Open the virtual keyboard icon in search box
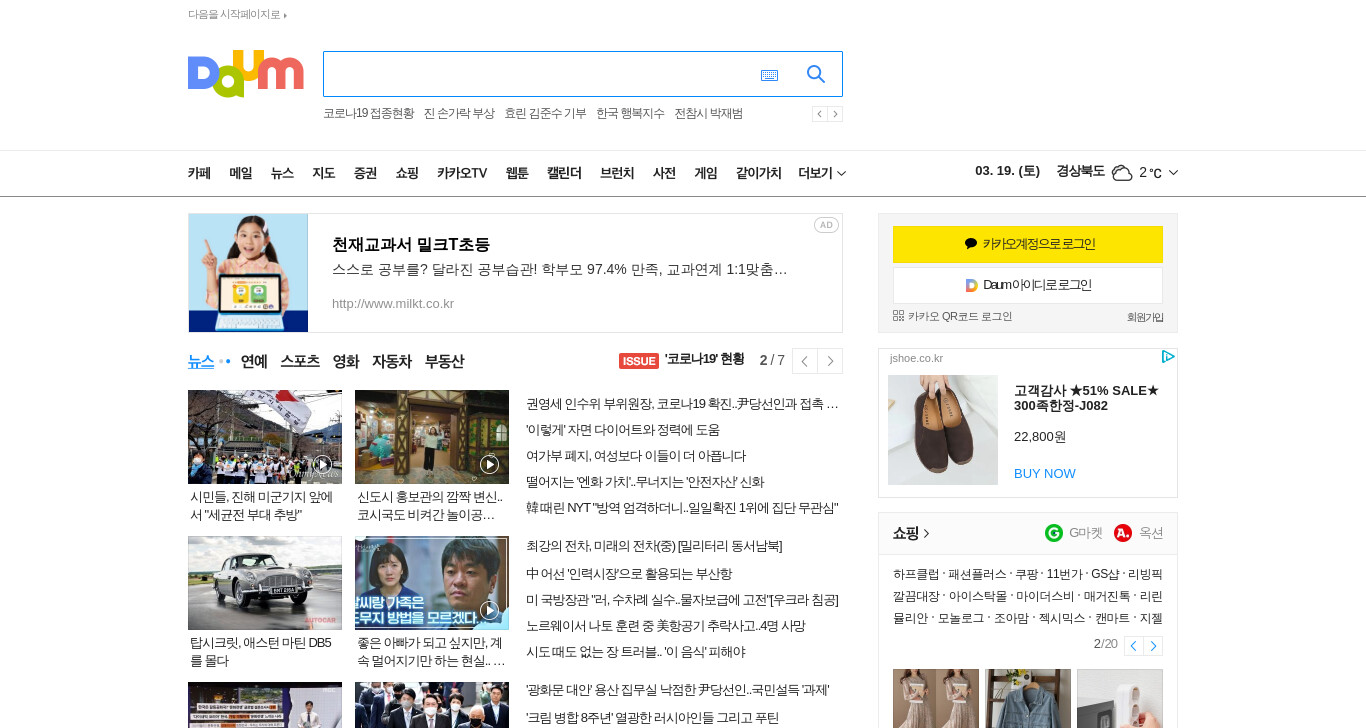 [x=769, y=75]
